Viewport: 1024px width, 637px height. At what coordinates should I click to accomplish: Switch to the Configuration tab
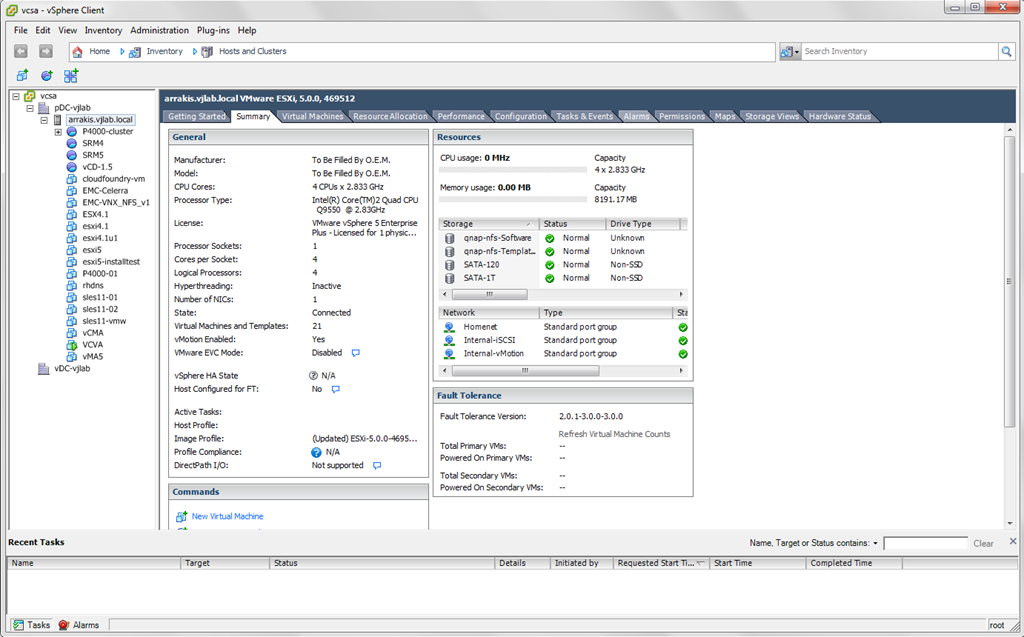520,116
